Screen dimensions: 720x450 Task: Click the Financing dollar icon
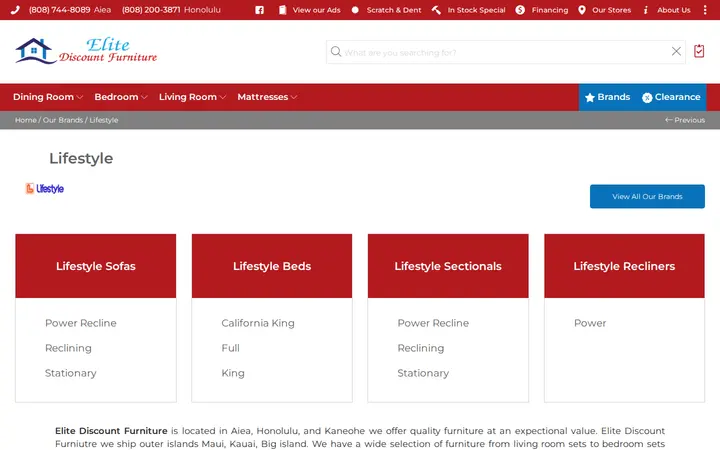pos(520,10)
